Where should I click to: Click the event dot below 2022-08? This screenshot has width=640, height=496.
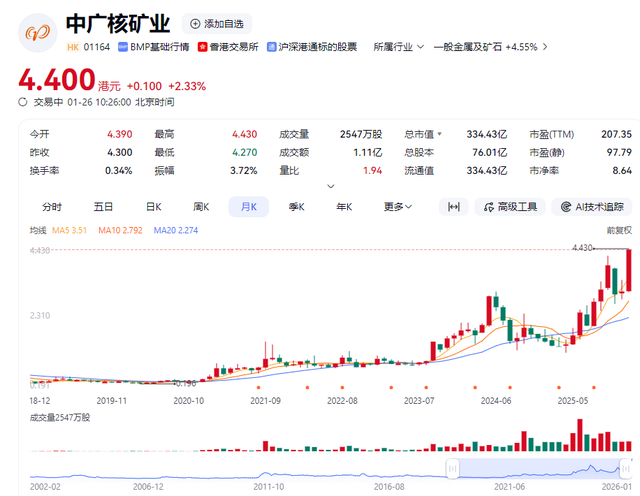tap(342, 387)
